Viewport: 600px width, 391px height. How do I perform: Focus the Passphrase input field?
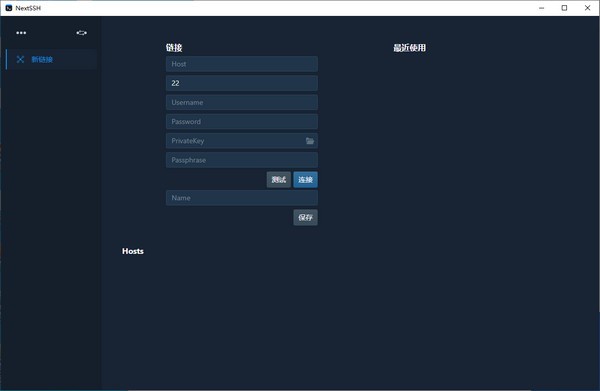coord(241,160)
